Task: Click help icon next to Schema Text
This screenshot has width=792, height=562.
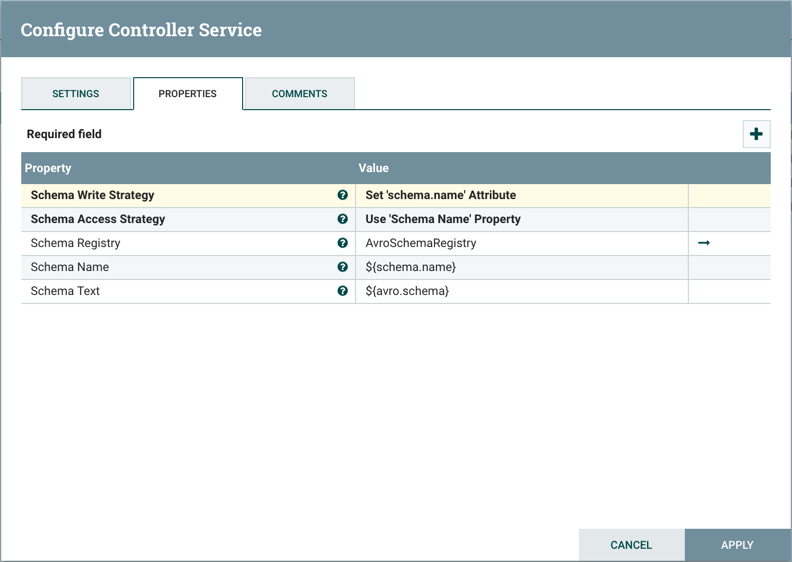Action: coord(342,291)
